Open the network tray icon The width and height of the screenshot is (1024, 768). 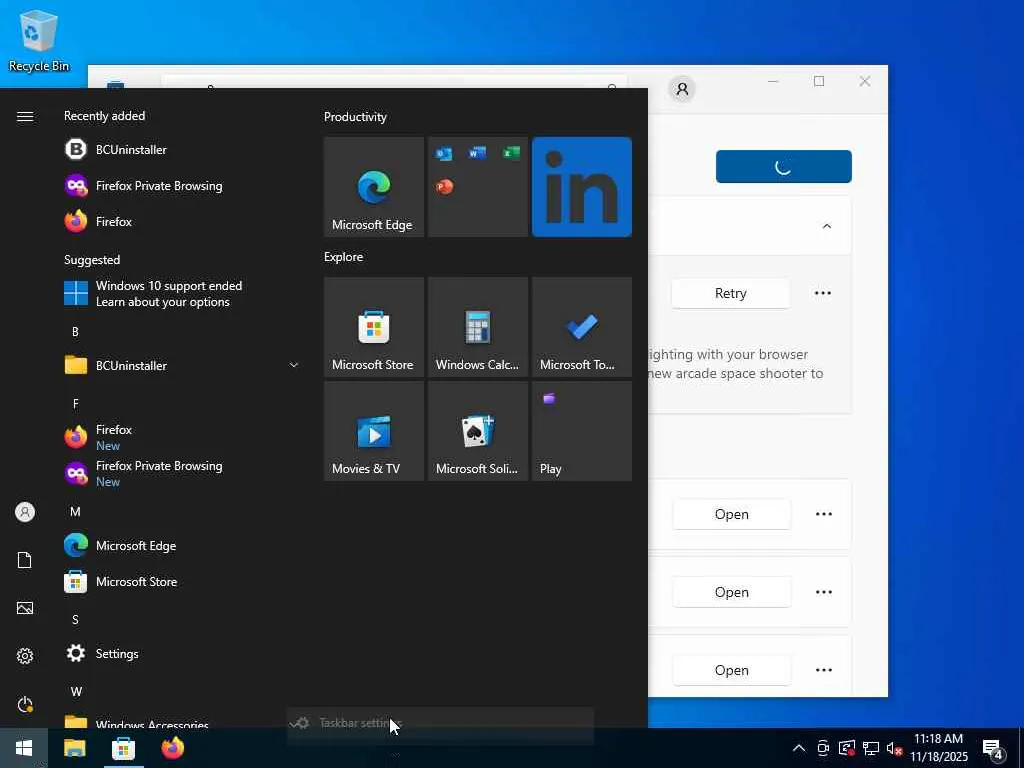click(871, 748)
